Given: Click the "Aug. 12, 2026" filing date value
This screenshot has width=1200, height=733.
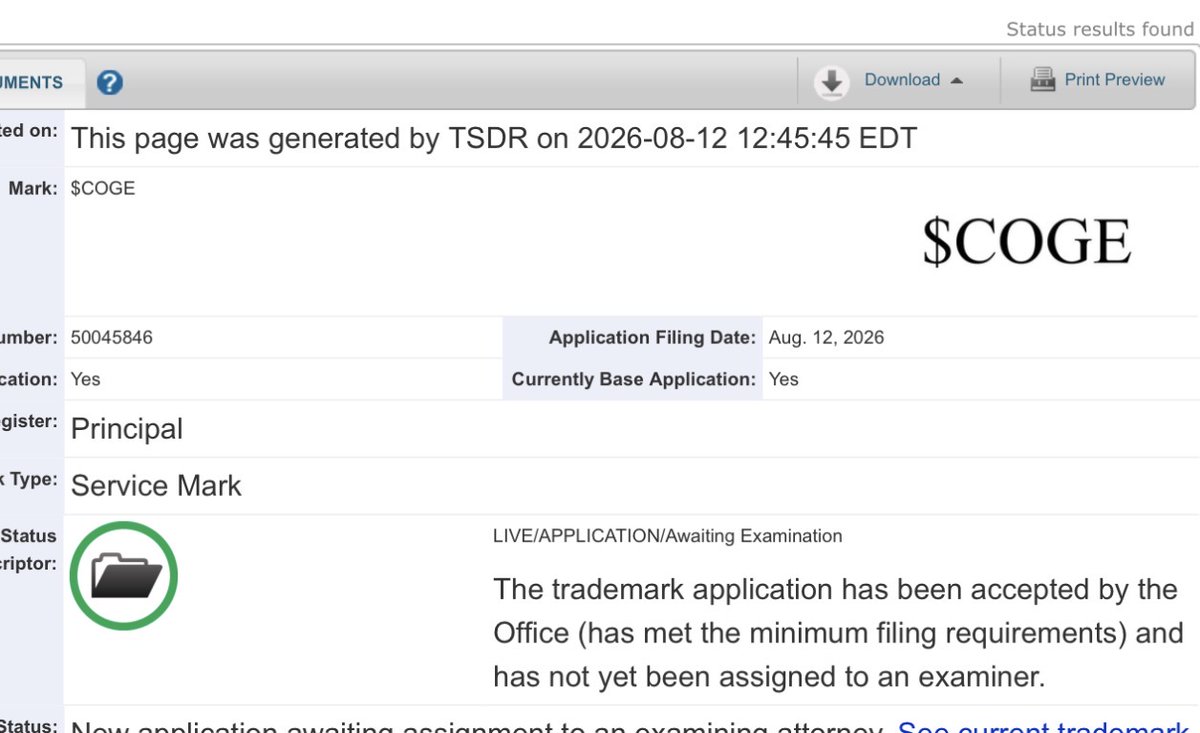Looking at the screenshot, I should click(x=826, y=338).
